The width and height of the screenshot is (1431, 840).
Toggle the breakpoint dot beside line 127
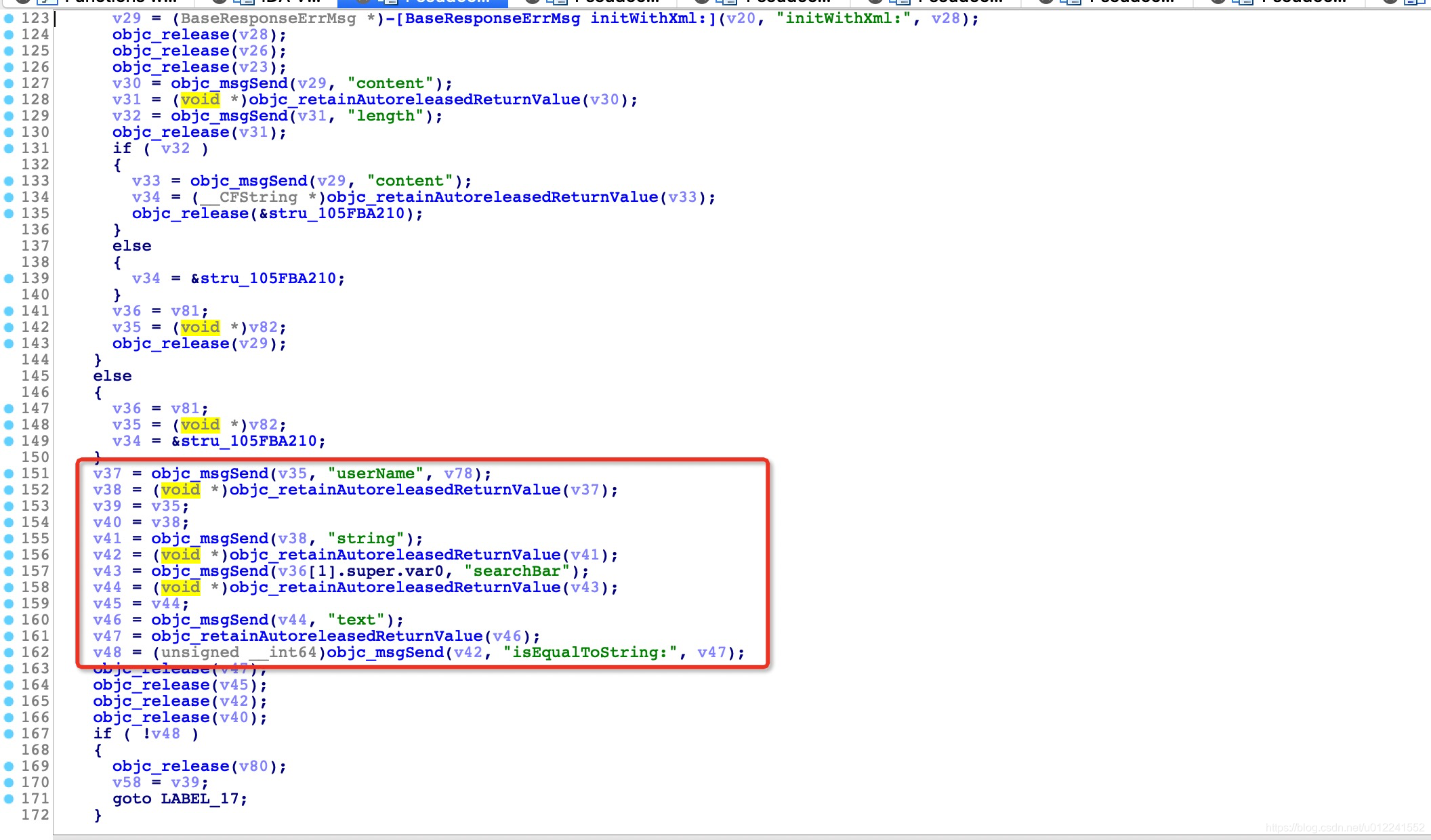9,83
